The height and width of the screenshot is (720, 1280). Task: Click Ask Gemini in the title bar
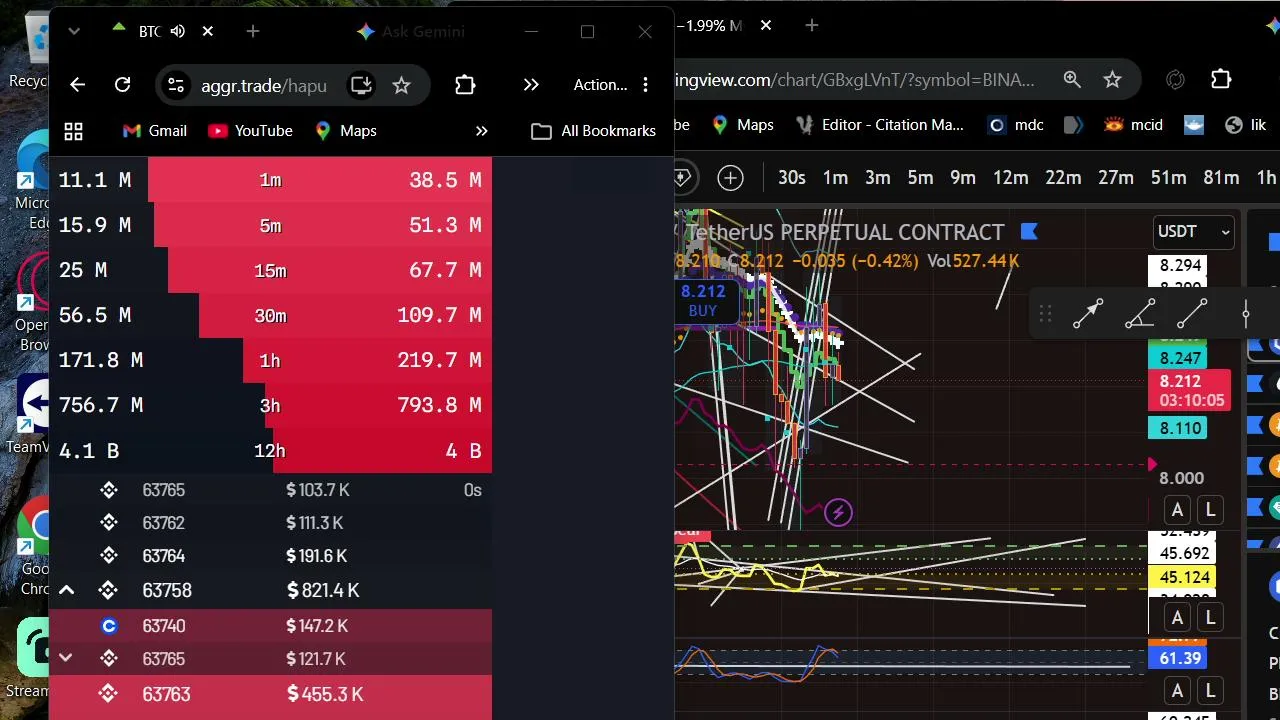pyautogui.click(x=411, y=32)
